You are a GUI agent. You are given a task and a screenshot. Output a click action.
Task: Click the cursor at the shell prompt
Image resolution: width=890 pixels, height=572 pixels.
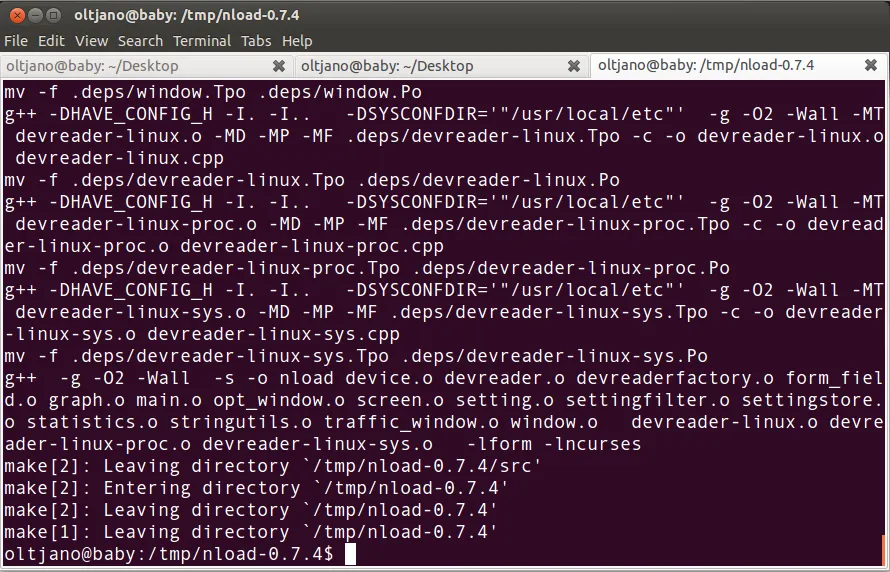pyautogui.click(x=350, y=554)
